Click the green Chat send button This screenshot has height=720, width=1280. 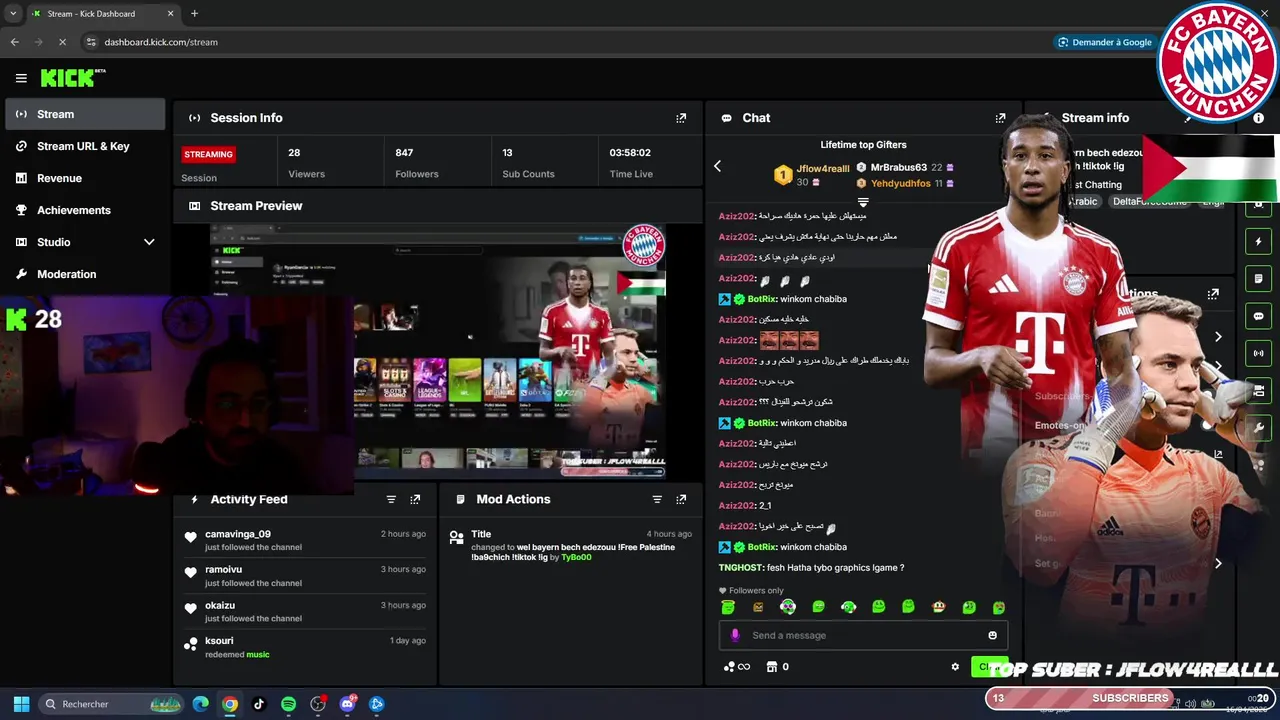click(988, 667)
